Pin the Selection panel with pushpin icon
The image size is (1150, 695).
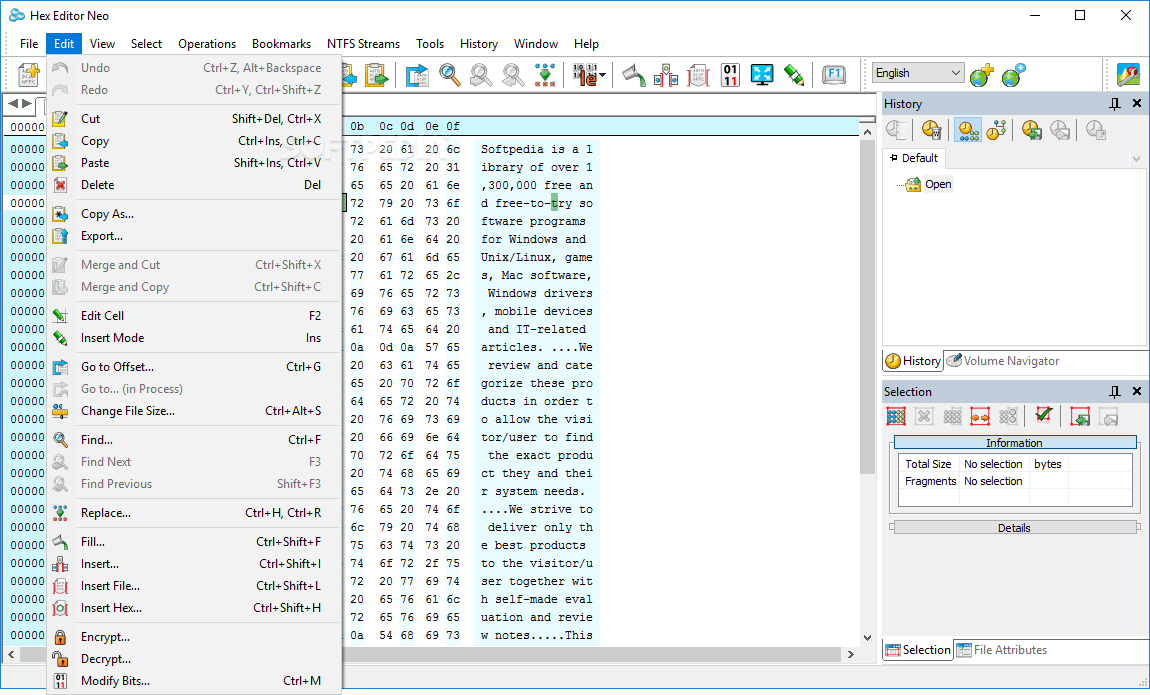tap(1115, 391)
